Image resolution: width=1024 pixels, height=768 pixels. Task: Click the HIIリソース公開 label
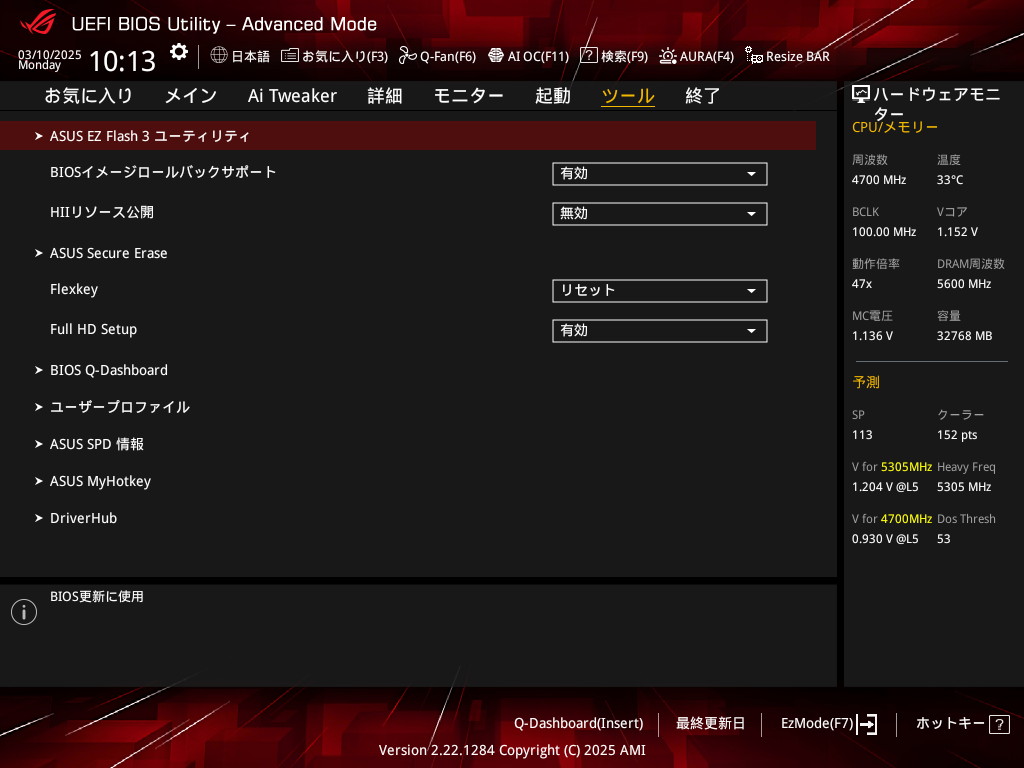[x=102, y=212]
